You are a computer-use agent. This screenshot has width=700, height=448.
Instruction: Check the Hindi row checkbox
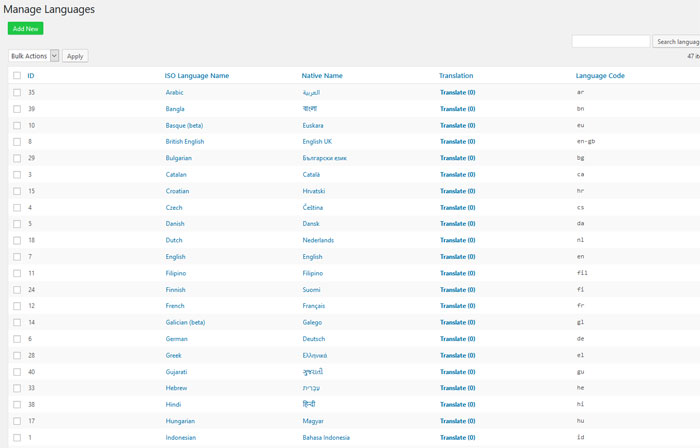[x=17, y=404]
